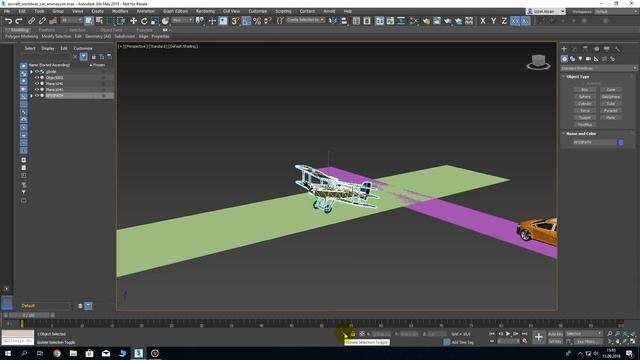Activate the Select and Uniform Scale tool
The image size is (640, 360).
155,21
